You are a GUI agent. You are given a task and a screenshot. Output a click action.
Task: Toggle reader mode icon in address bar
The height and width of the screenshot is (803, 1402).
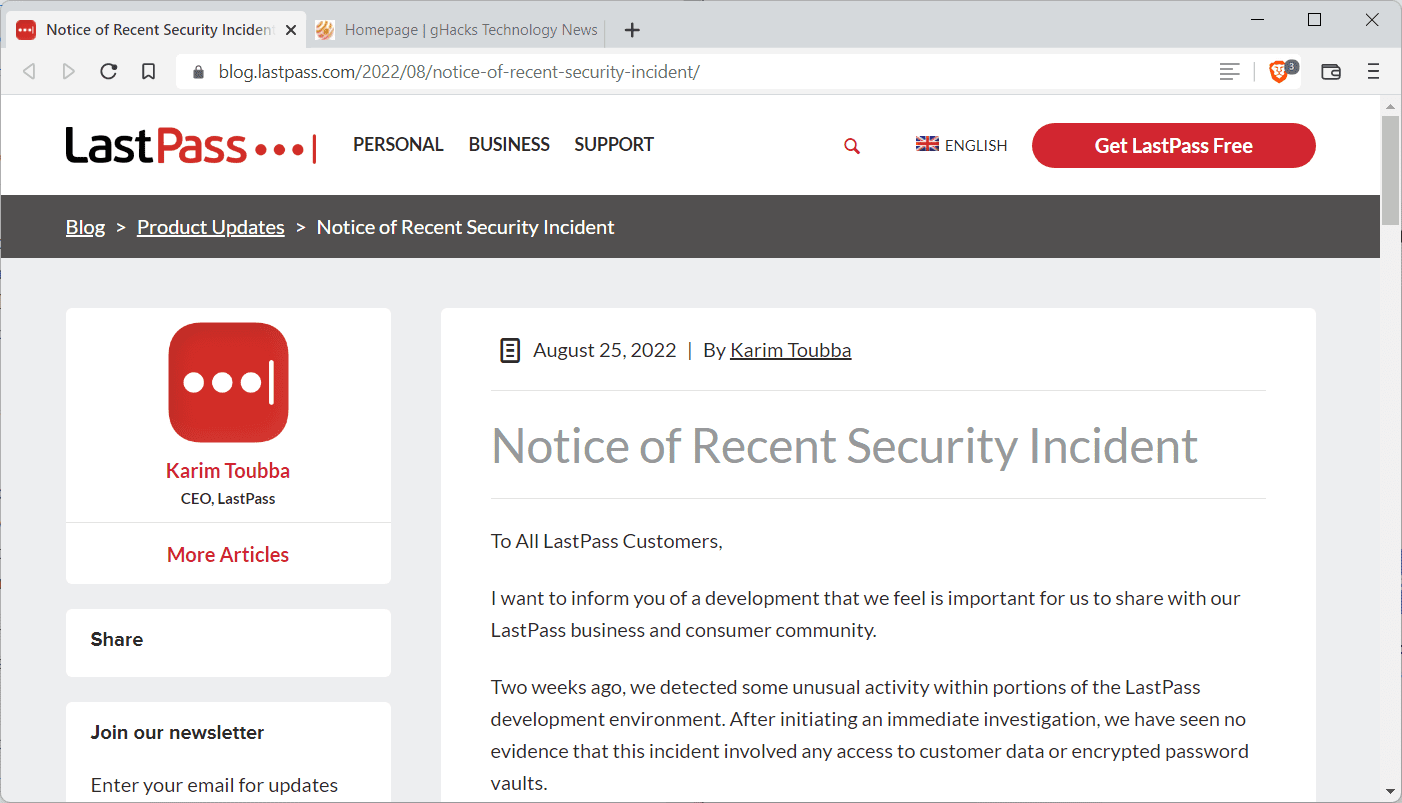point(1229,71)
